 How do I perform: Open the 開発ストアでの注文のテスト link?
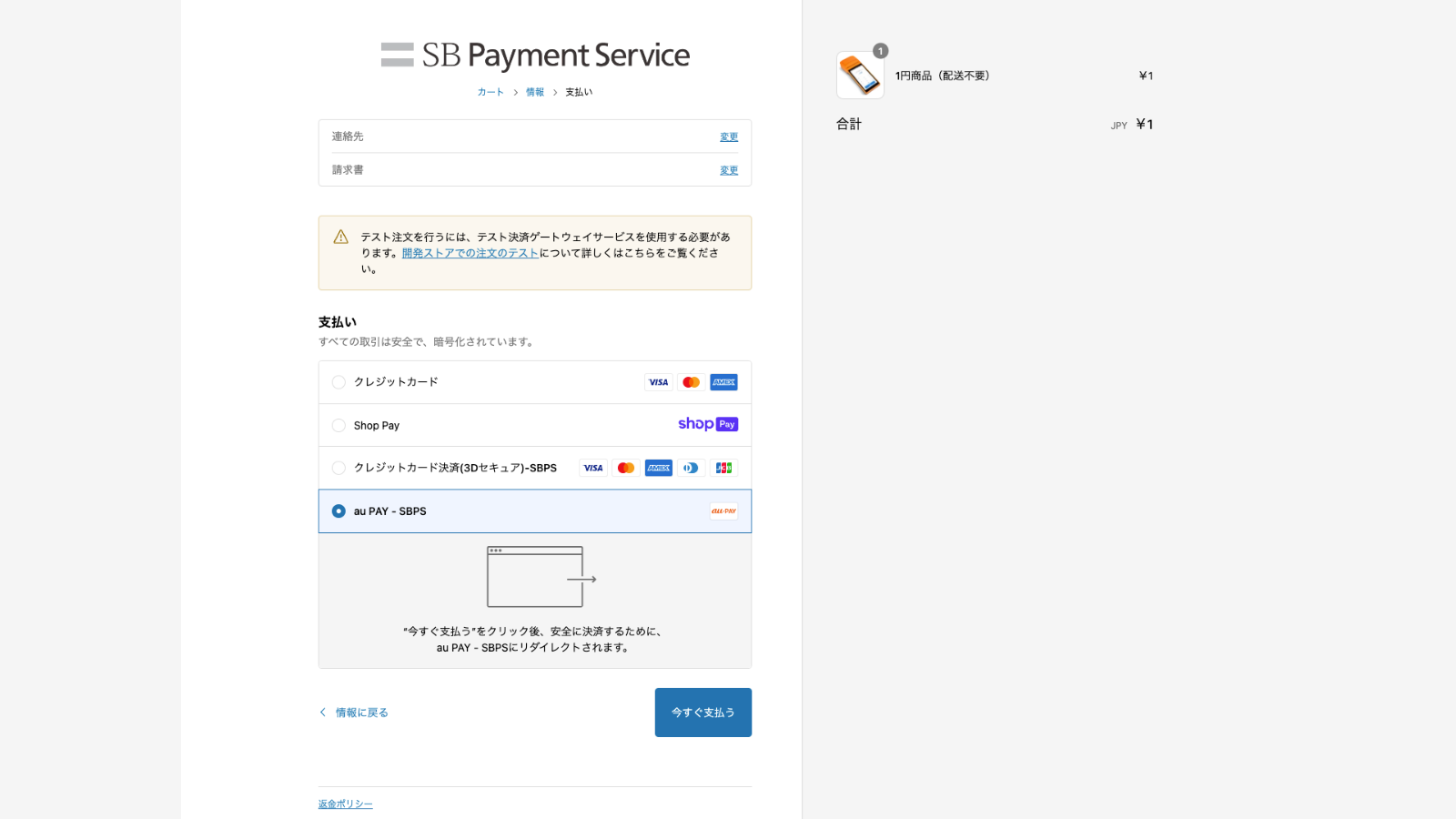[470, 253]
